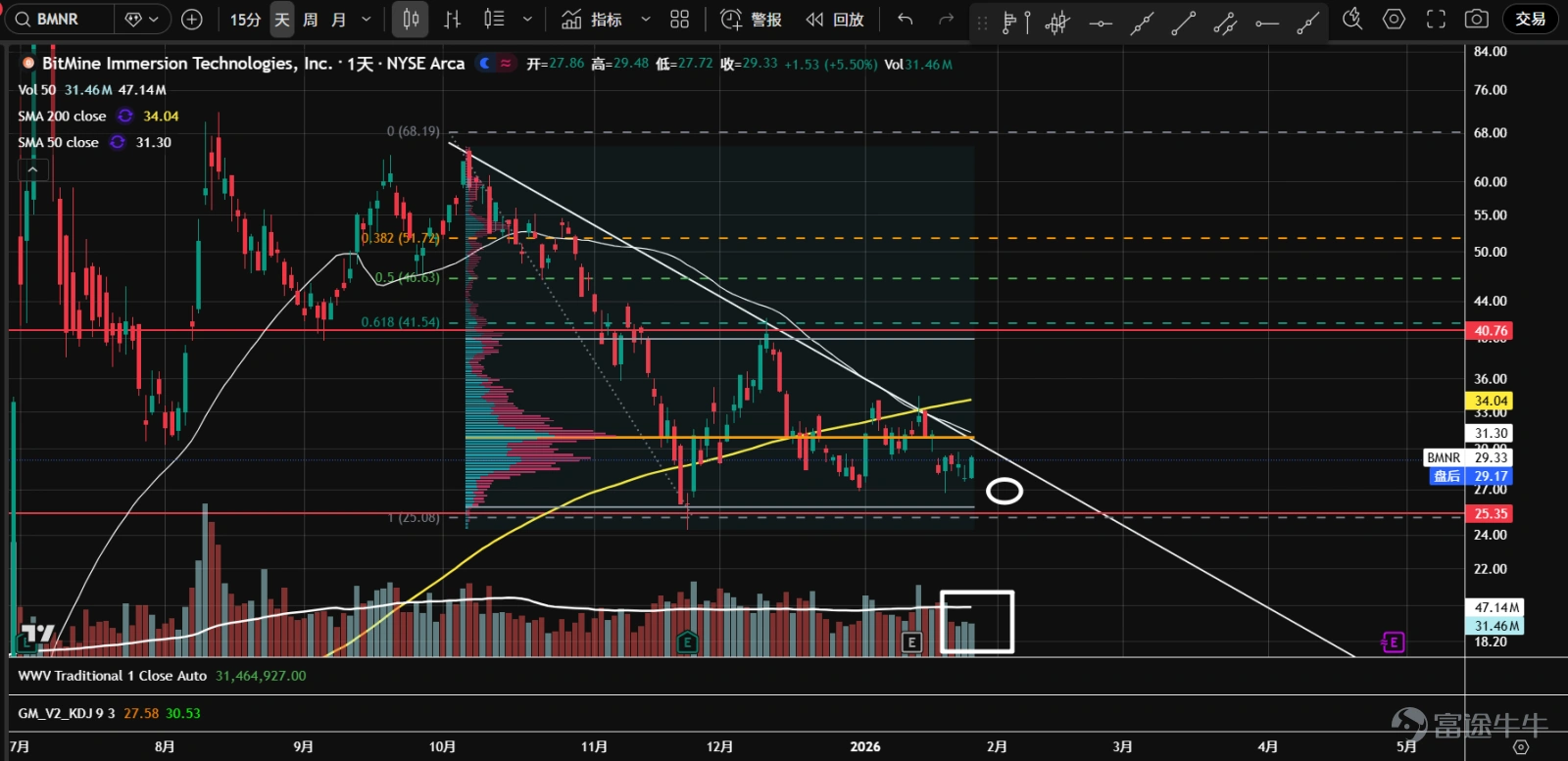Click the TradingView logo on the chart
The image size is (1568, 761).
[38, 633]
